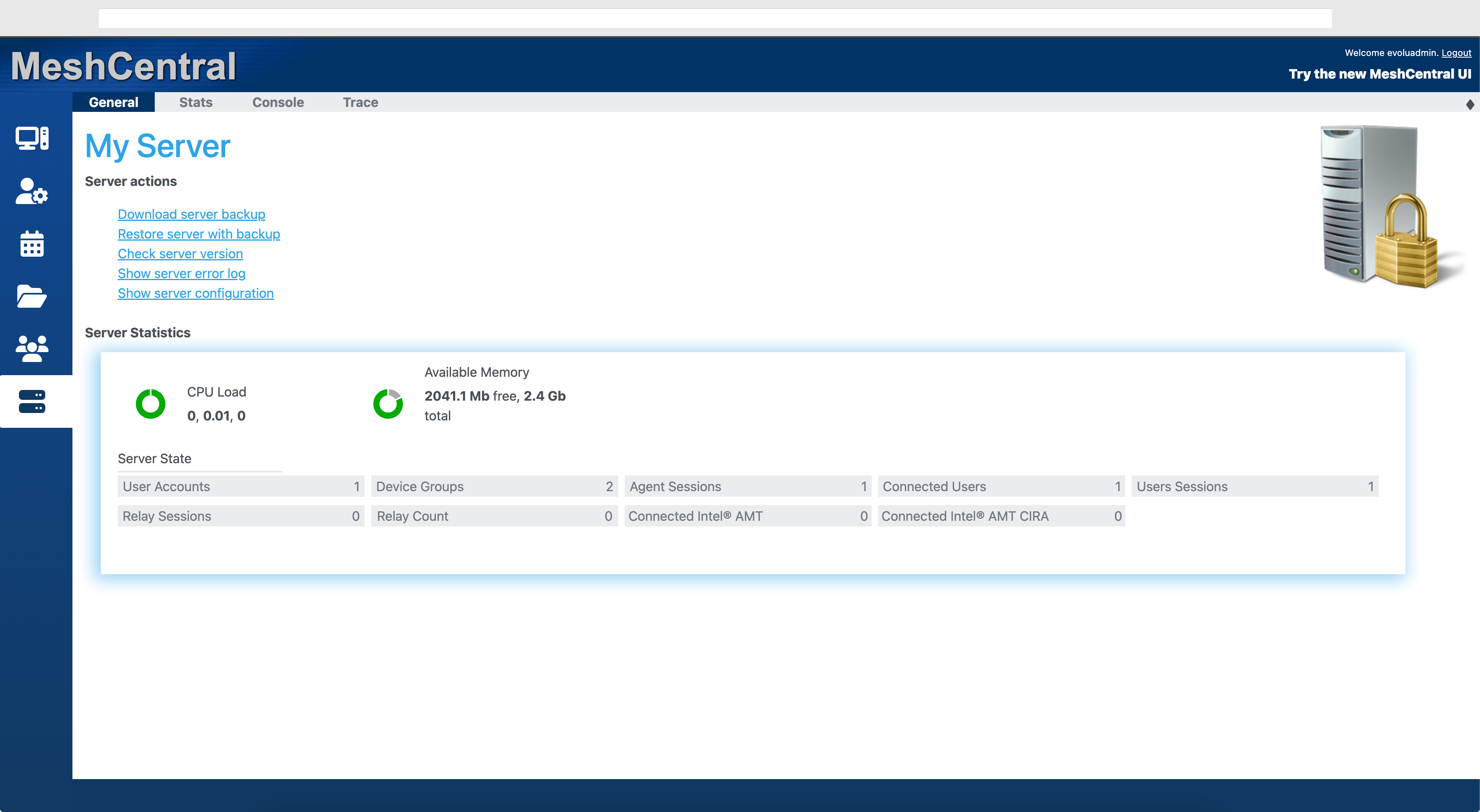Click the Server Statistics heading
Screen dimensions: 1480x812
[137, 332]
